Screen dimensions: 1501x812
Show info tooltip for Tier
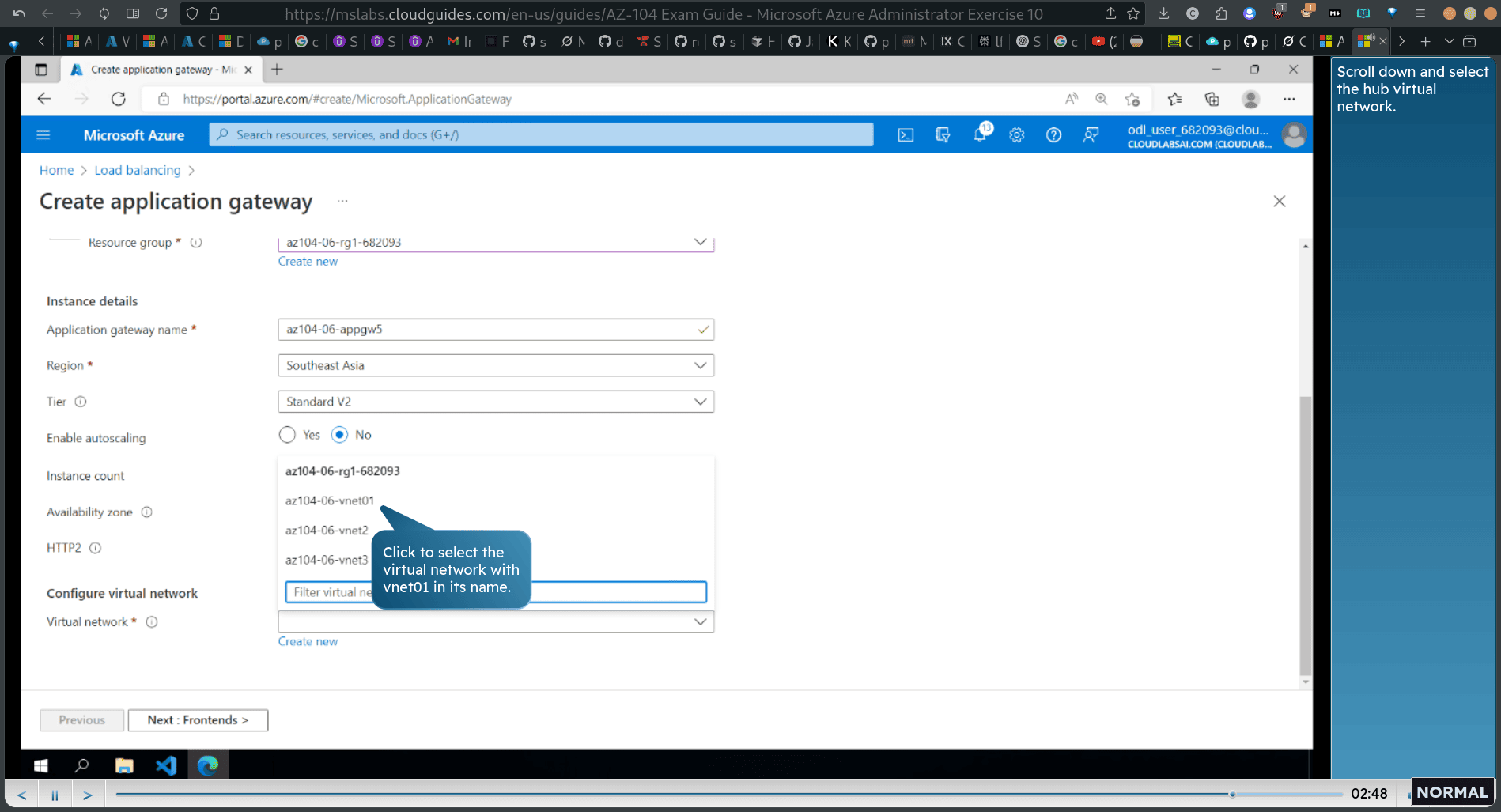pyautogui.click(x=81, y=402)
